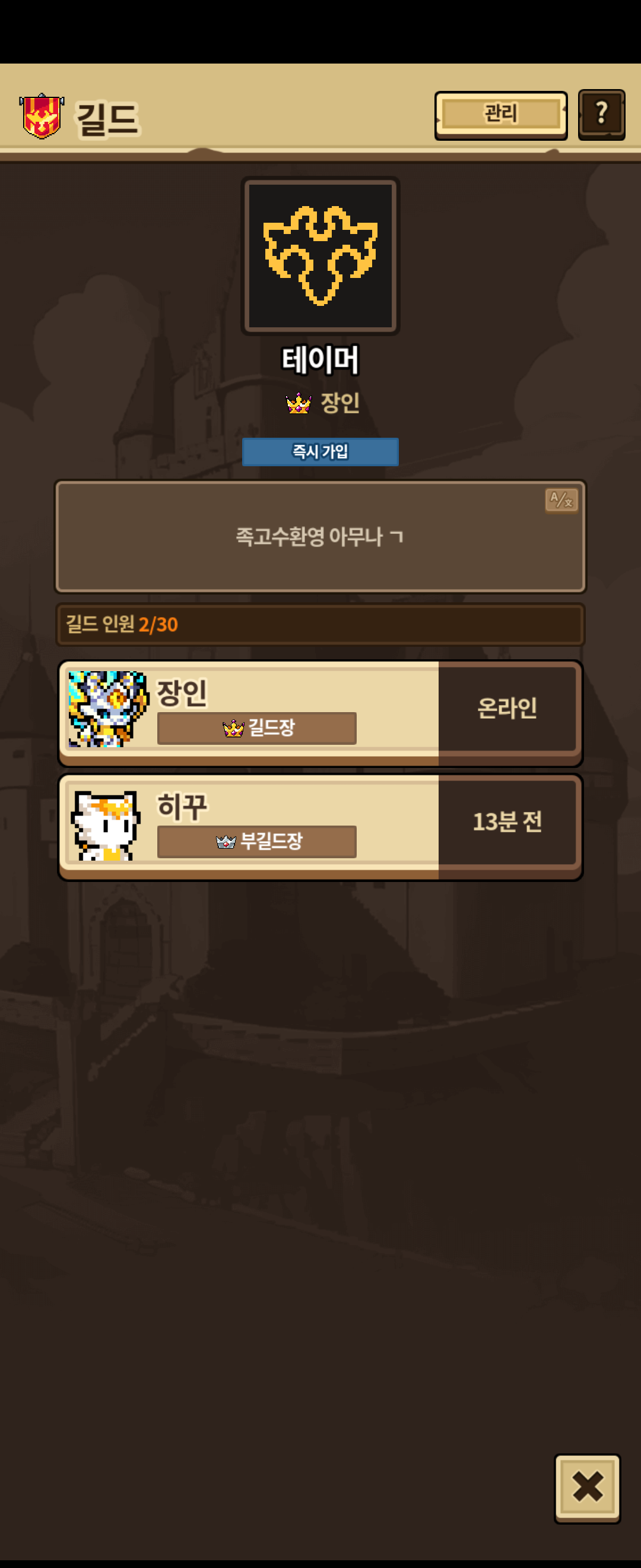The image size is (641, 1568).
Task: Tap the red guild banner icon
Action: tap(42, 116)
